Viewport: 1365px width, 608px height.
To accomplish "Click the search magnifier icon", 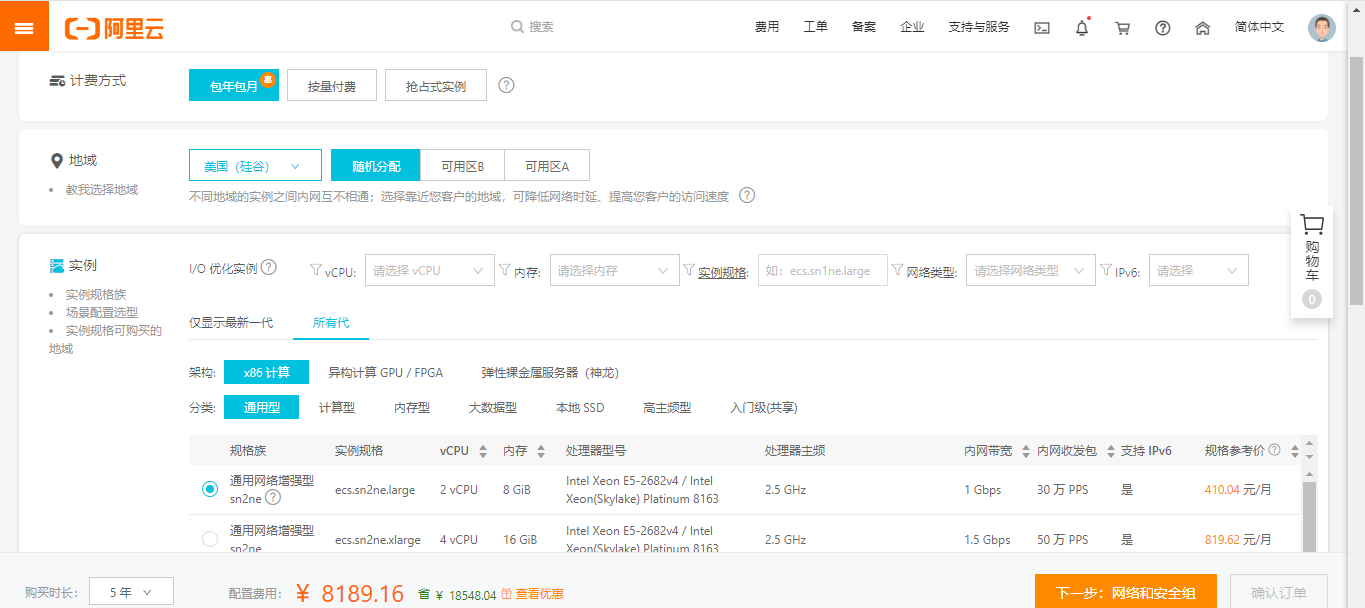I will point(517,27).
